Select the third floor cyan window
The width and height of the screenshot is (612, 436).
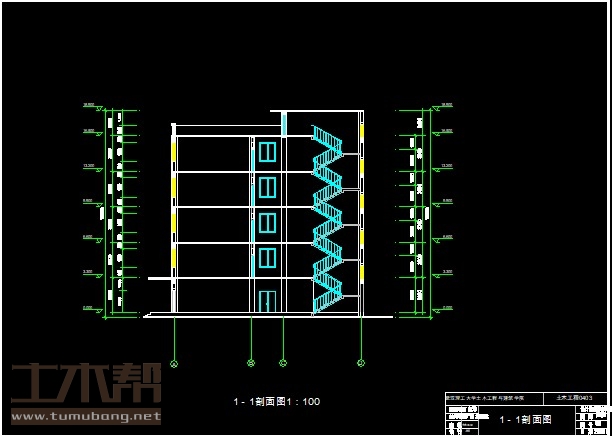[x=267, y=222]
